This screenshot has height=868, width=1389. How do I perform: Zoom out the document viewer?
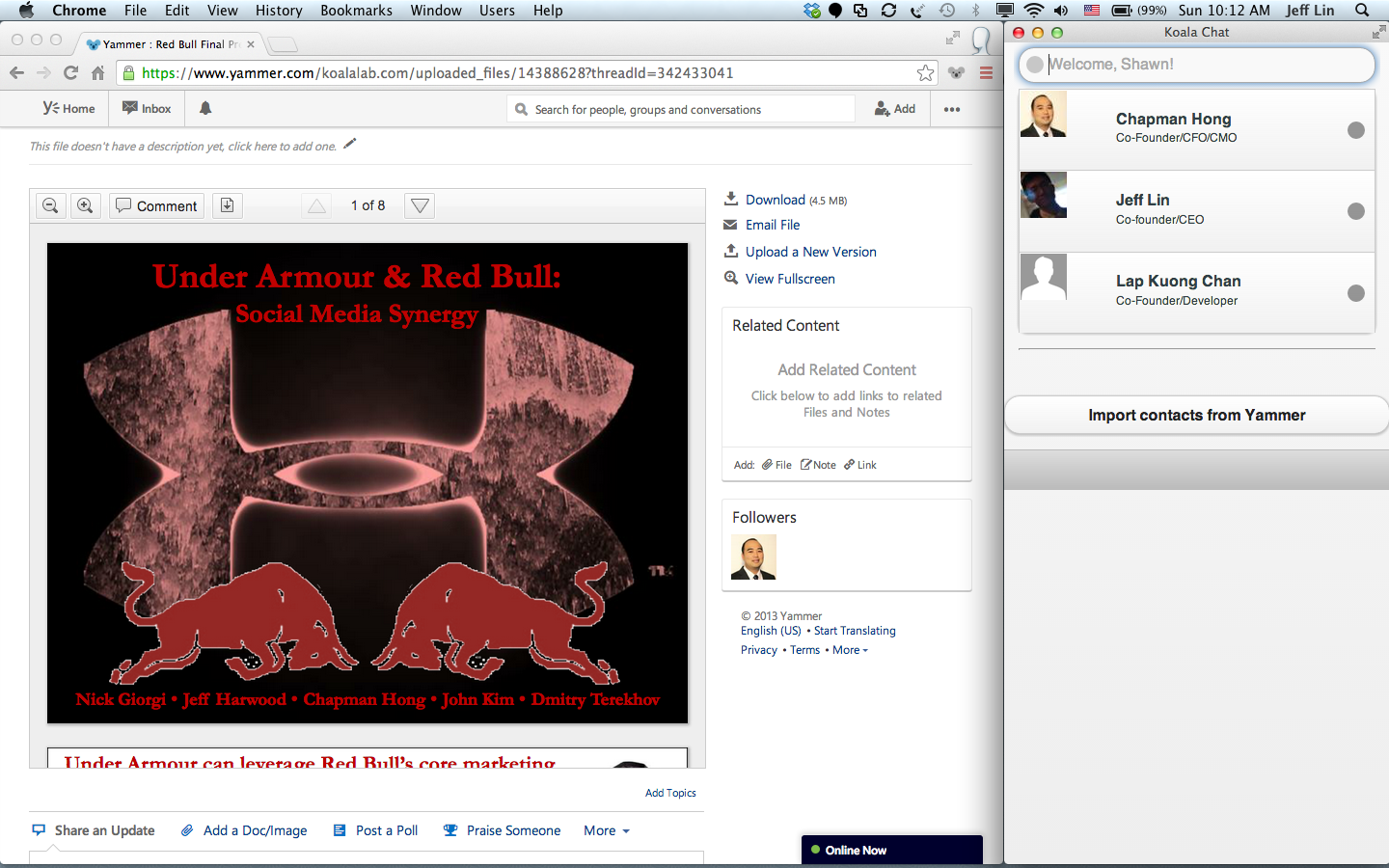pyautogui.click(x=51, y=205)
